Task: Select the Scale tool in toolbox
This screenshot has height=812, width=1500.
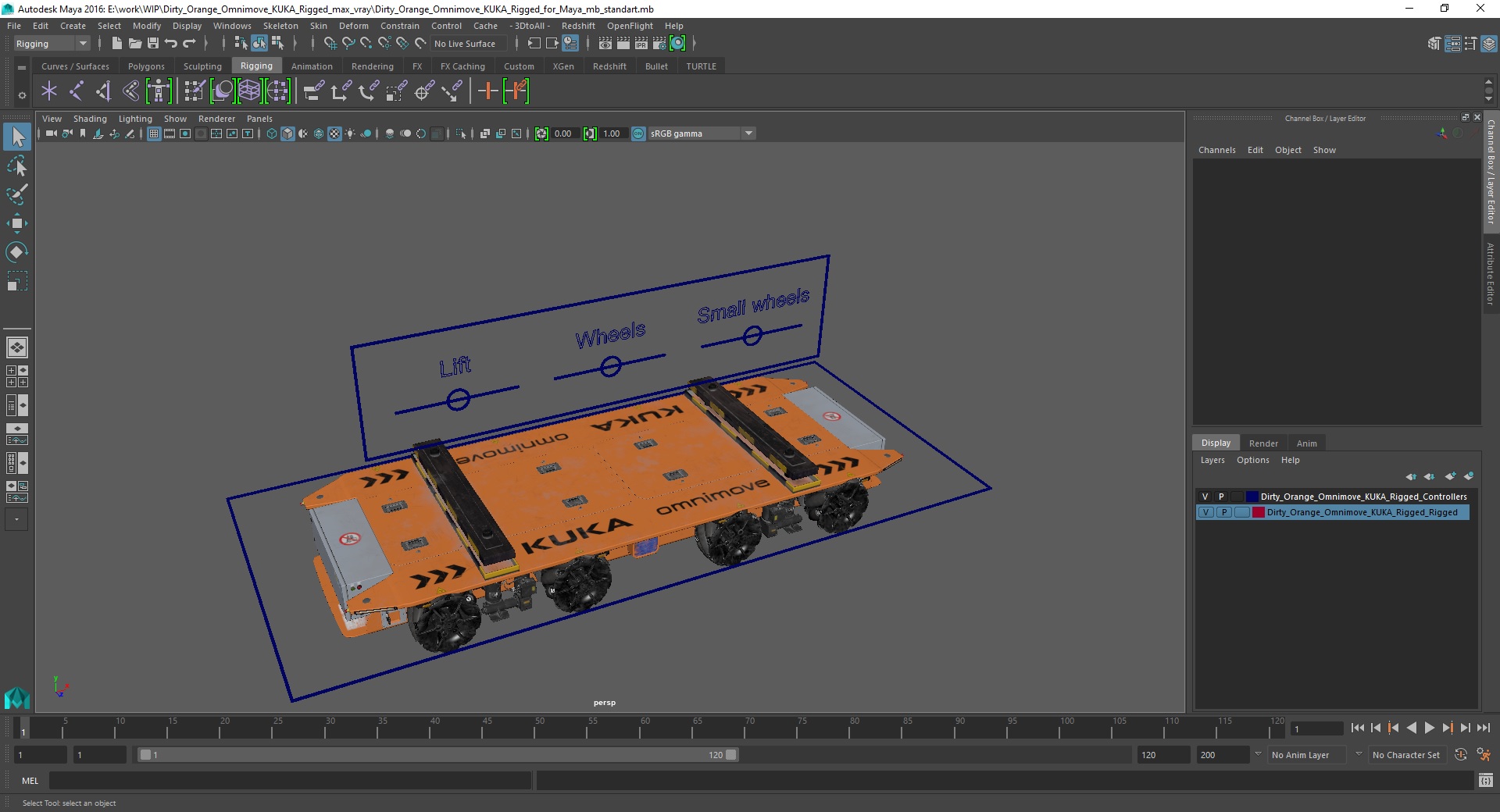Action: click(x=17, y=280)
